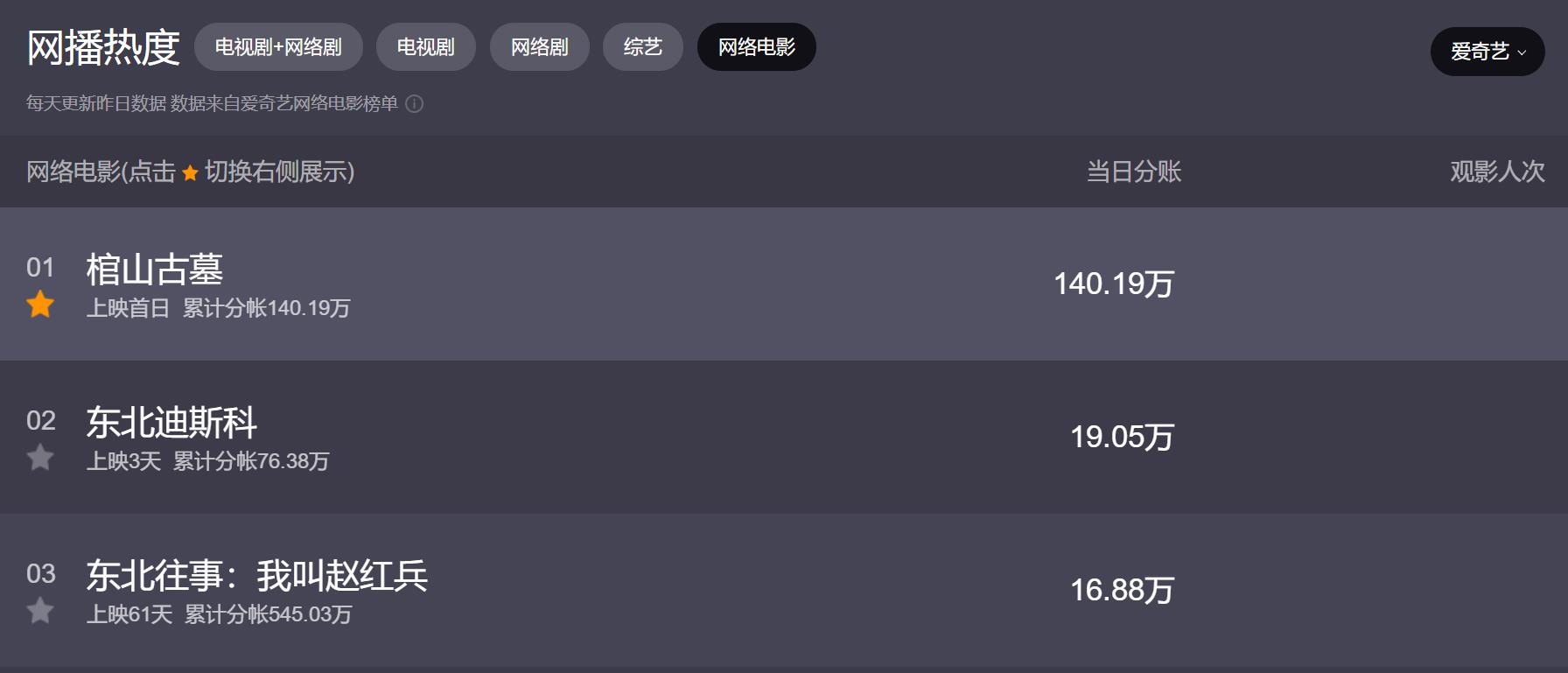This screenshot has width=1568, height=673.
Task: Click the 16.88万 daily revenue value
Action: [x=1122, y=590]
